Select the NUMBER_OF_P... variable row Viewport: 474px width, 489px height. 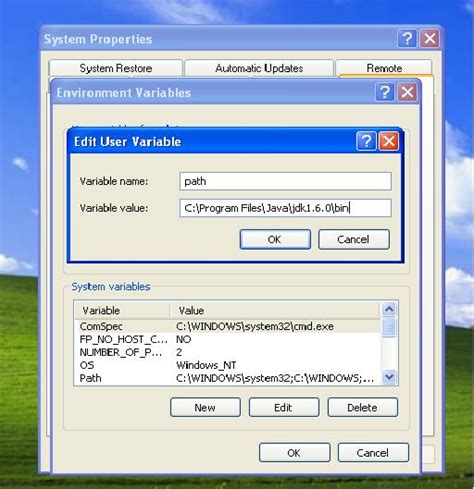tap(228, 352)
